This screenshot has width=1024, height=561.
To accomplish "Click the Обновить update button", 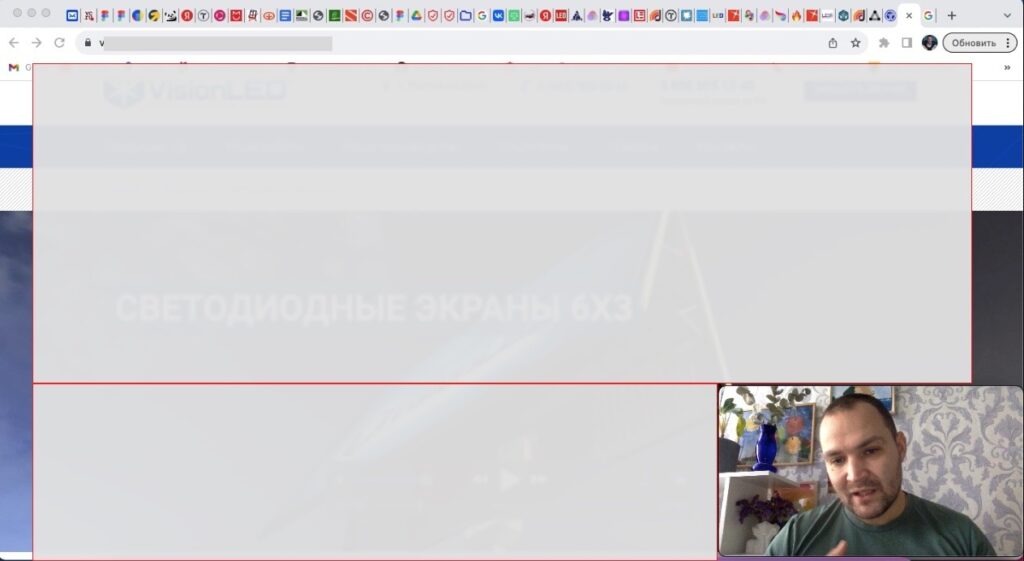I will coord(973,43).
